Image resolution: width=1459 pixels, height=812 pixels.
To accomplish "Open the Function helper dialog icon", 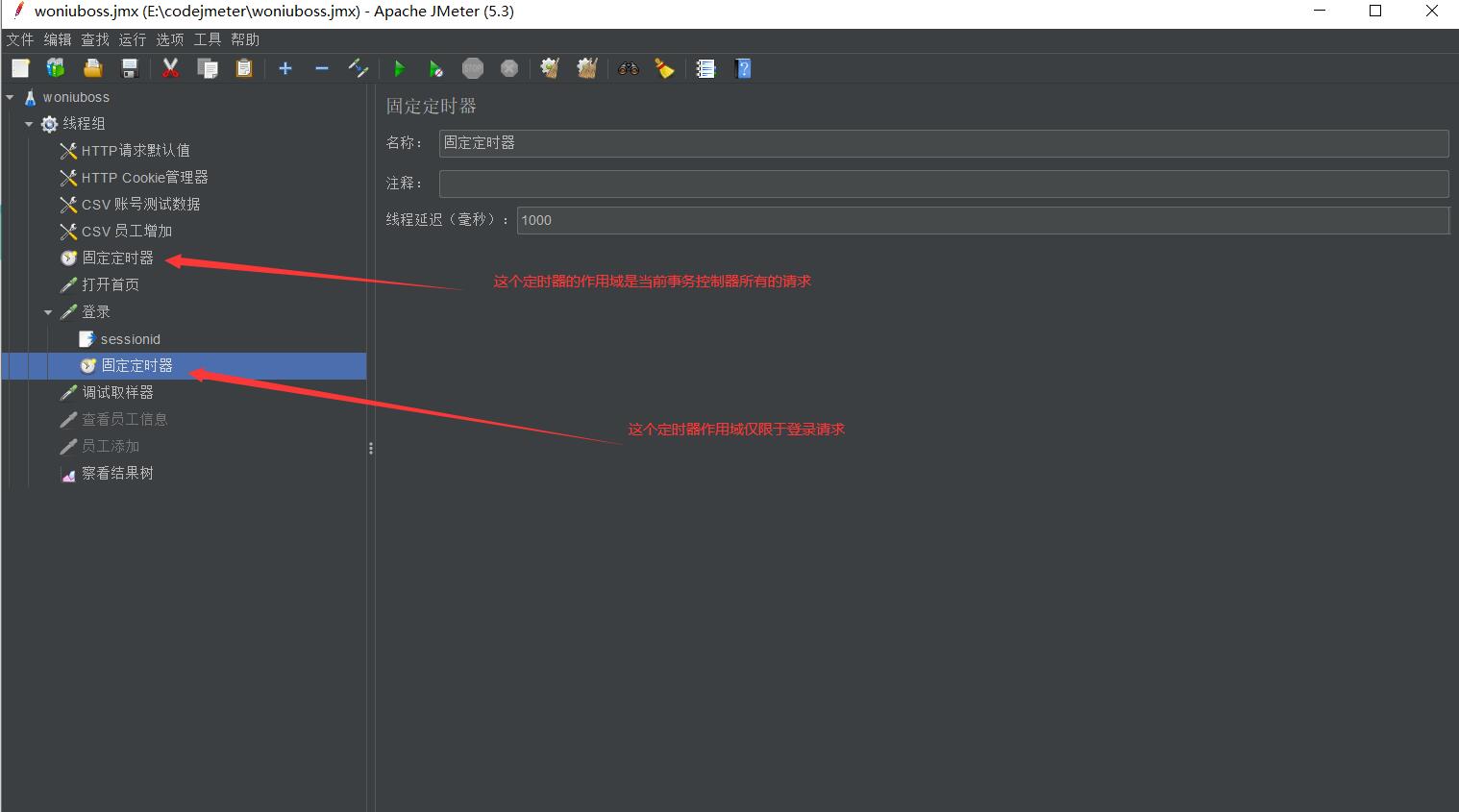I will tap(705, 68).
